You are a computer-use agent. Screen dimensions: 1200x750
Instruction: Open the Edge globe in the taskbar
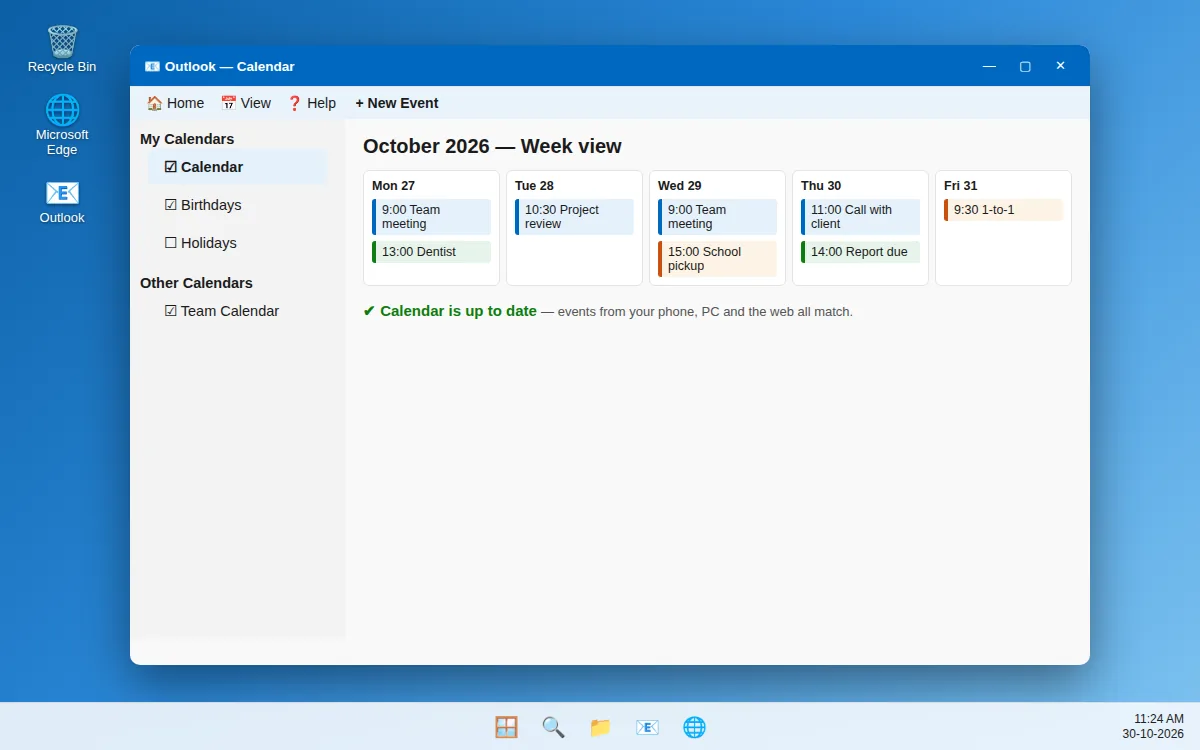[694, 727]
